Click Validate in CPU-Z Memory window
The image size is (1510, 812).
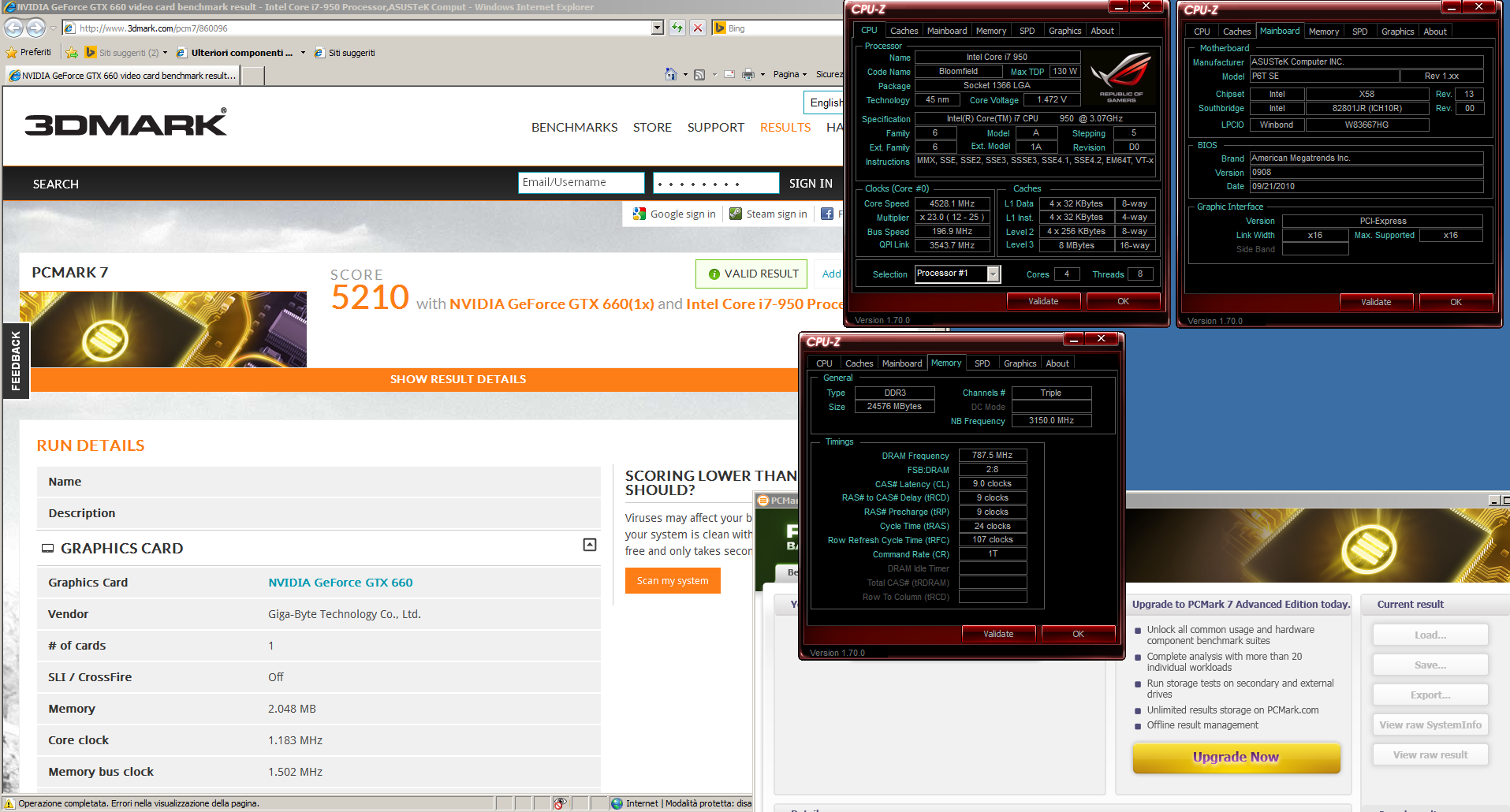coord(998,634)
